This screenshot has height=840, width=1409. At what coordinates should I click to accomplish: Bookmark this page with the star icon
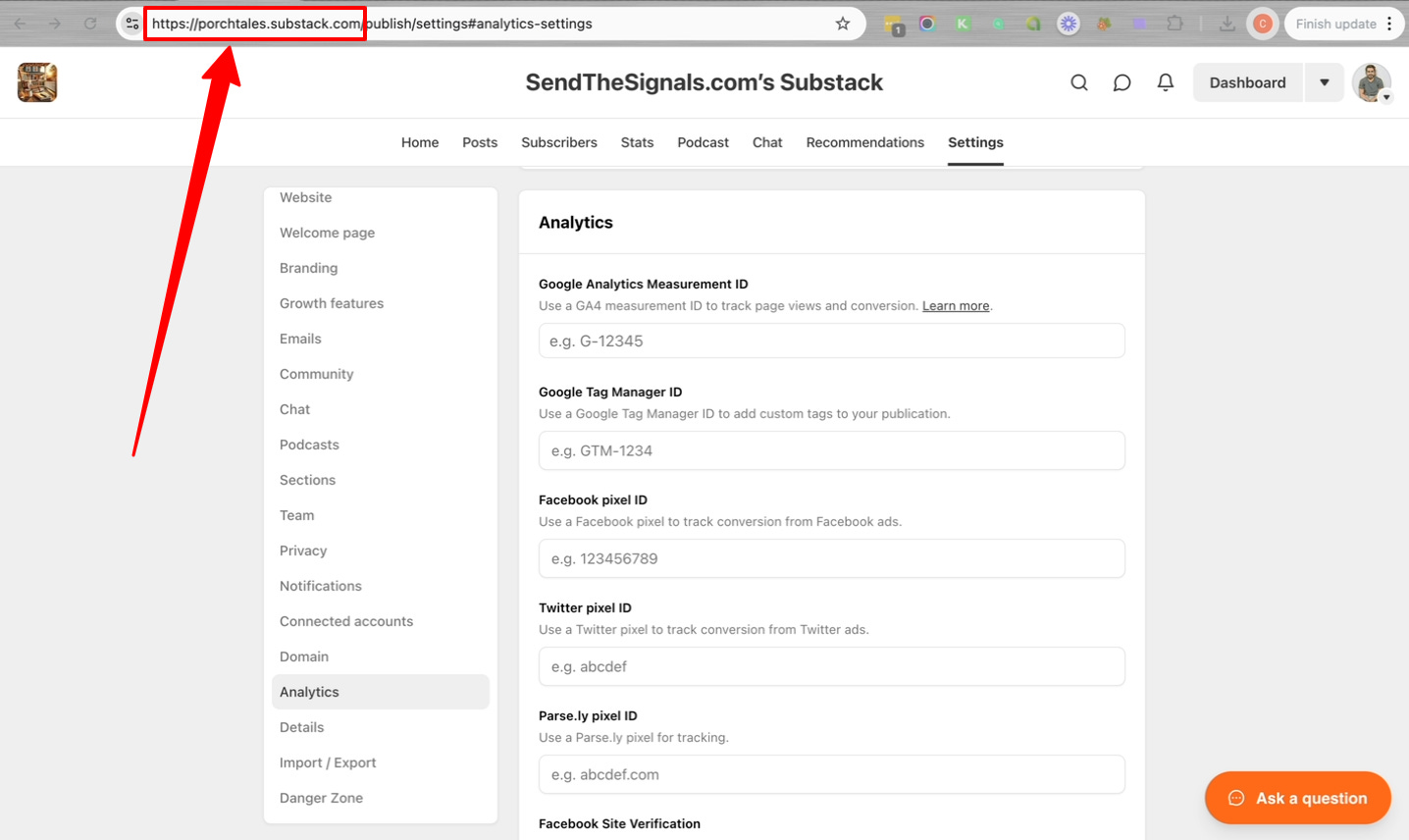(843, 24)
